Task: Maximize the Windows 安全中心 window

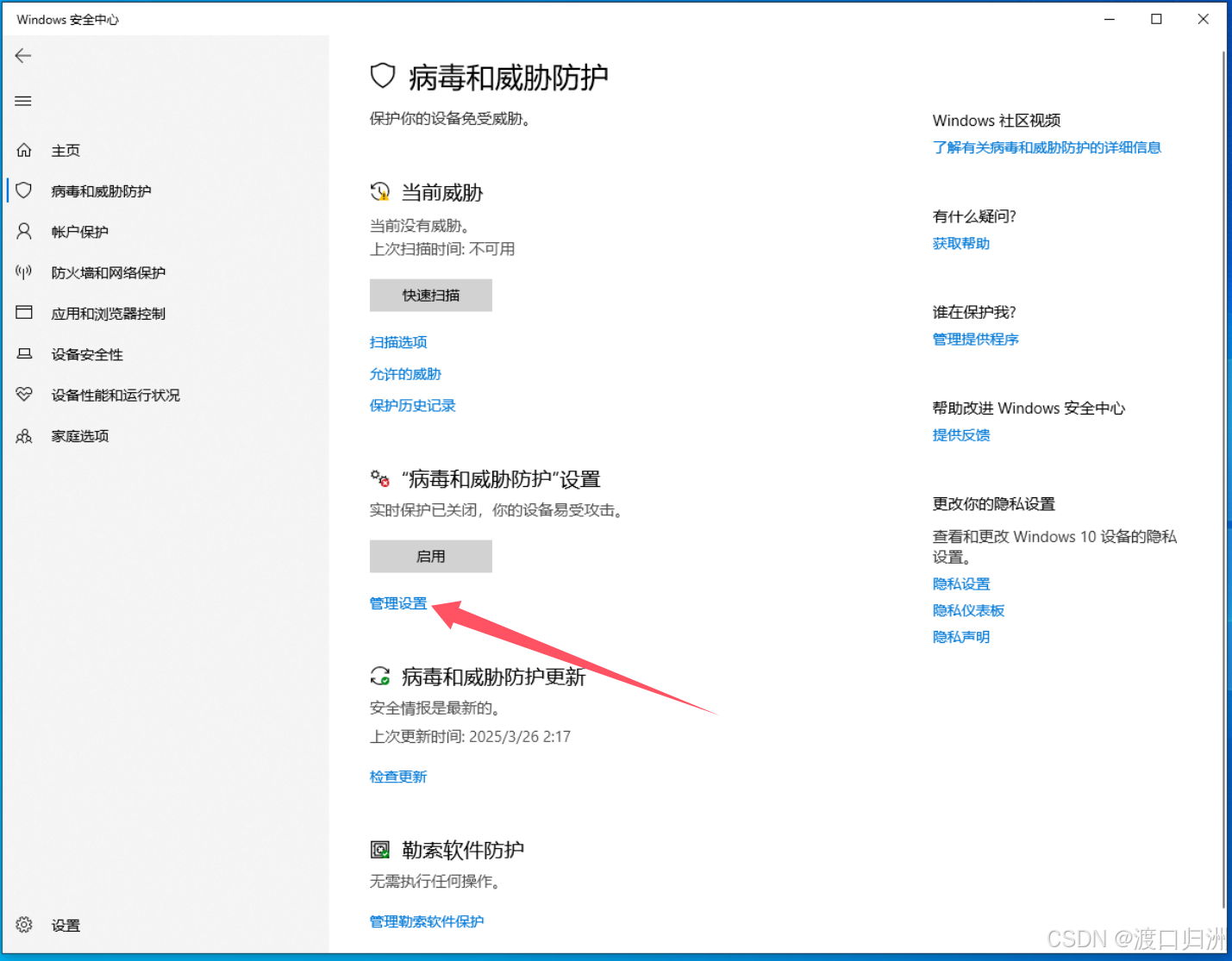Action: pyautogui.click(x=1156, y=19)
